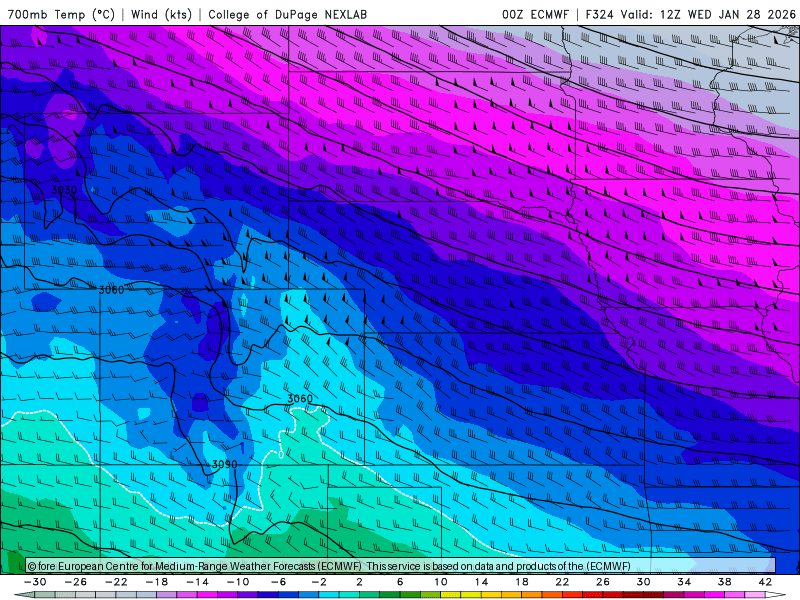
Task: Click the -30 colorbar scale label
Action: (35, 582)
